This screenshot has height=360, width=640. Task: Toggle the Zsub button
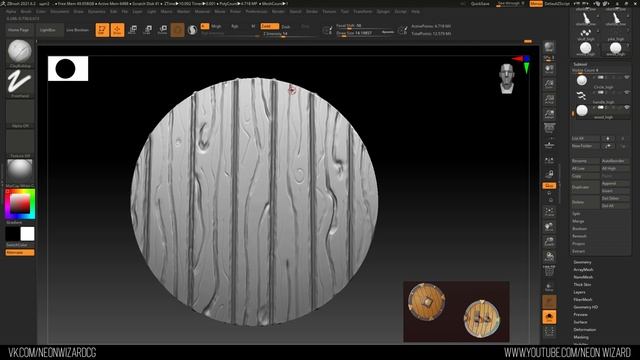286,27
